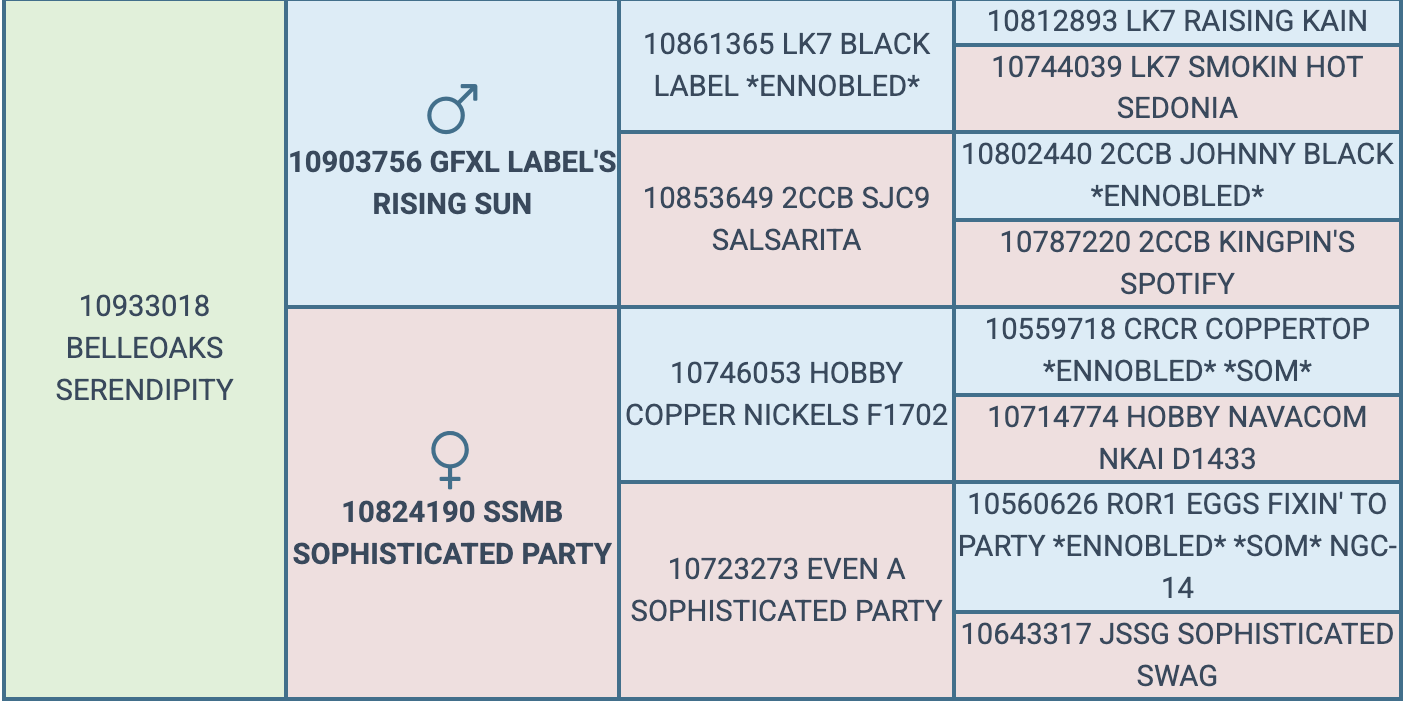Viewport: 1406px width, 708px height.
Task: Open 10723273 Even A Sophisticated Party
Action: coord(786,590)
